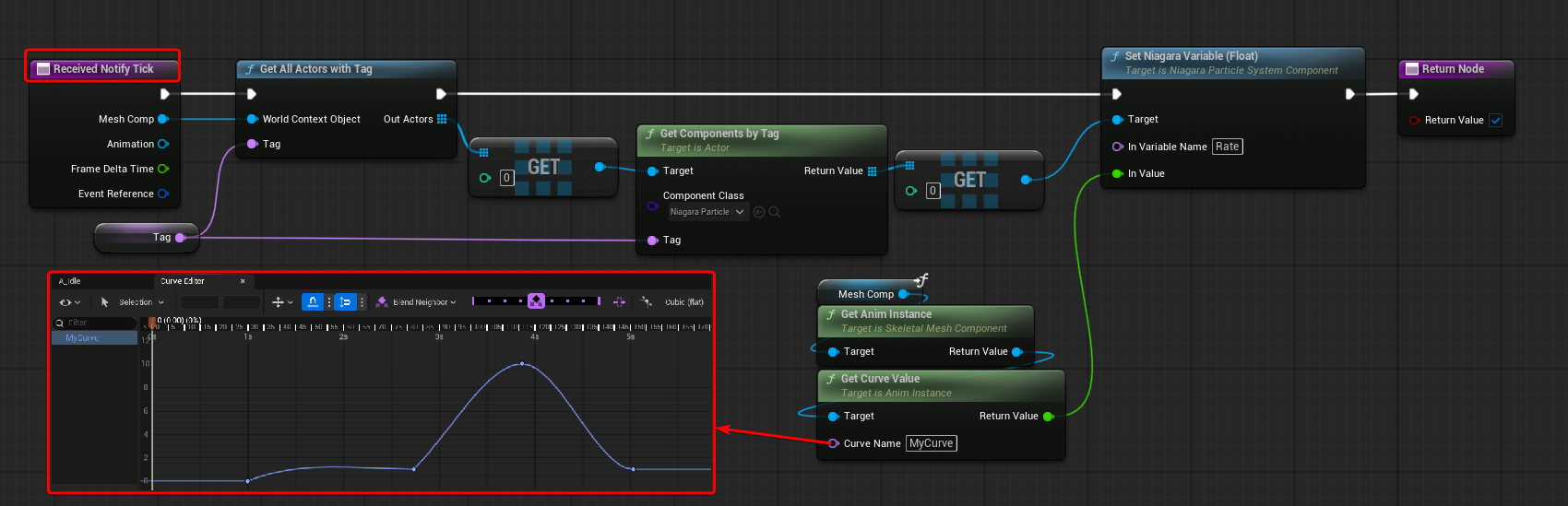Viewport: 1568px width, 506px height.
Task: Toggle time snapping in the Curve Editor
Action: point(314,301)
